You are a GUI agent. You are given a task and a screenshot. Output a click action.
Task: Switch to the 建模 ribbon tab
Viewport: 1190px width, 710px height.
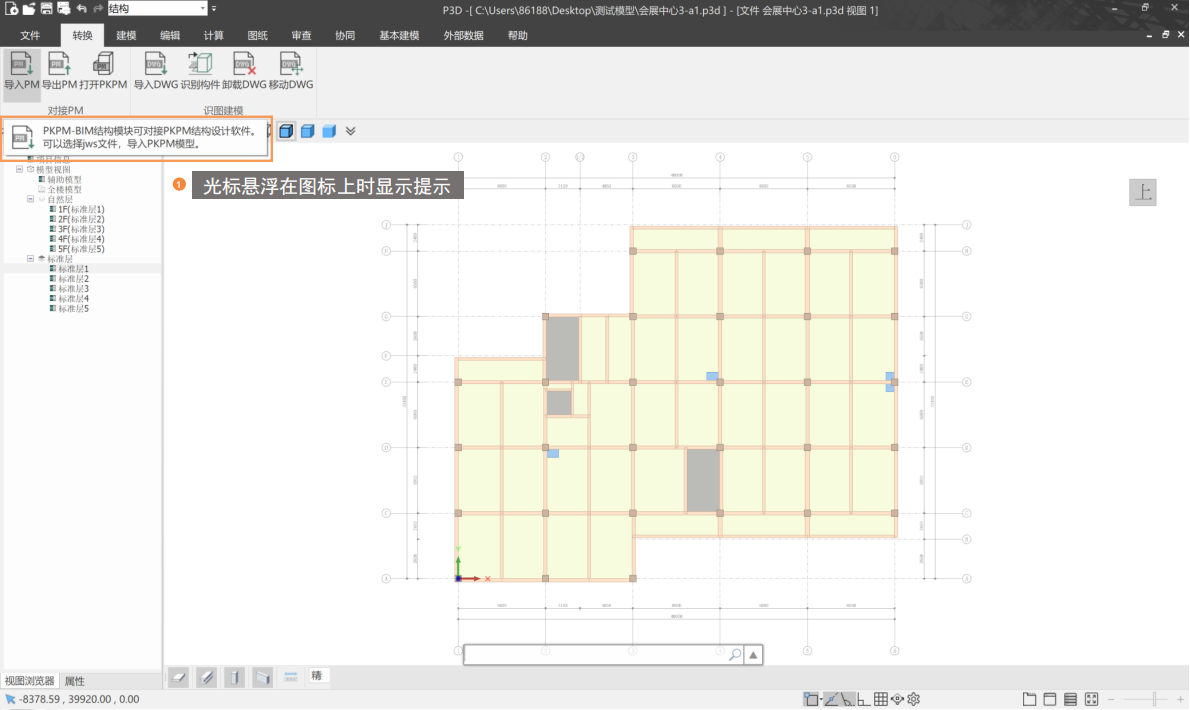pyautogui.click(x=126, y=35)
